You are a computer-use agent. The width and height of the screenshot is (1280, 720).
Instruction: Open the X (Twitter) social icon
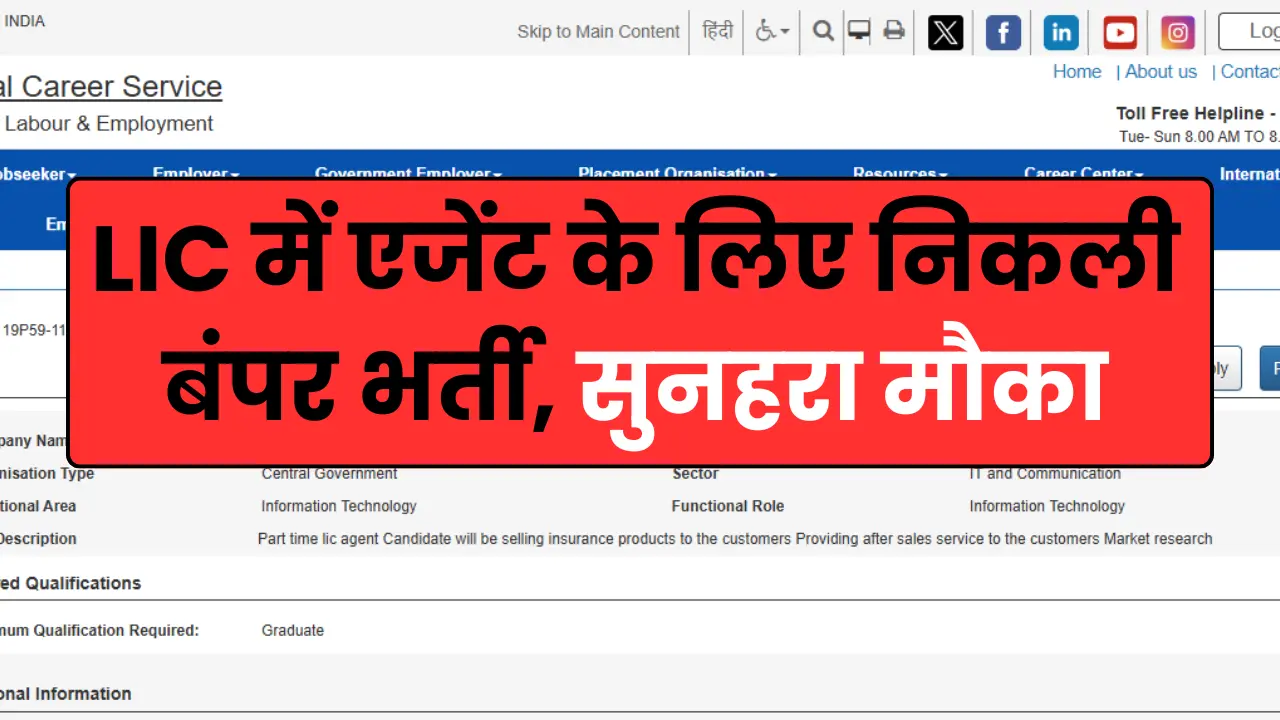click(945, 32)
